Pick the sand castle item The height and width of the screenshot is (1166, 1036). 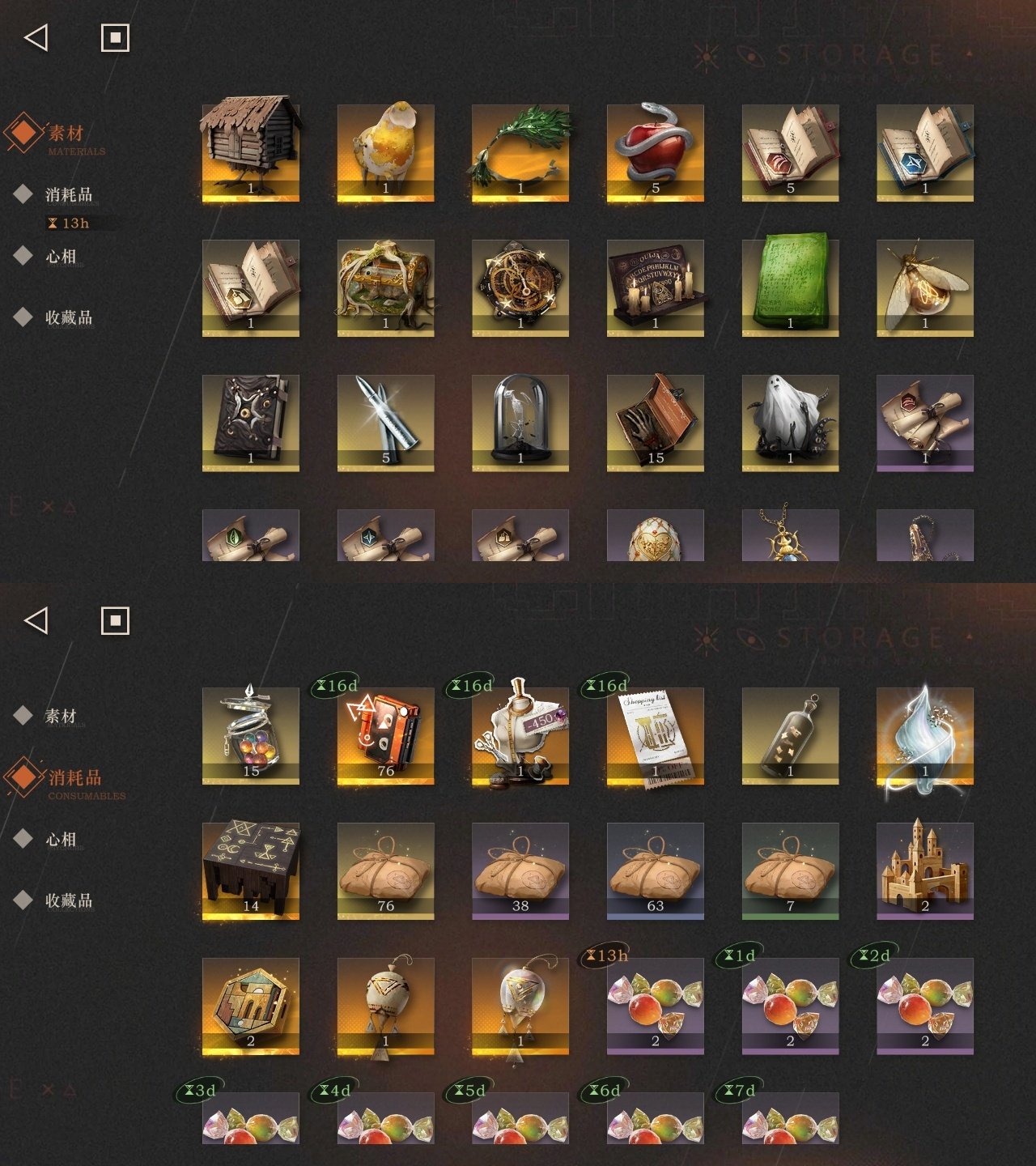click(x=925, y=870)
